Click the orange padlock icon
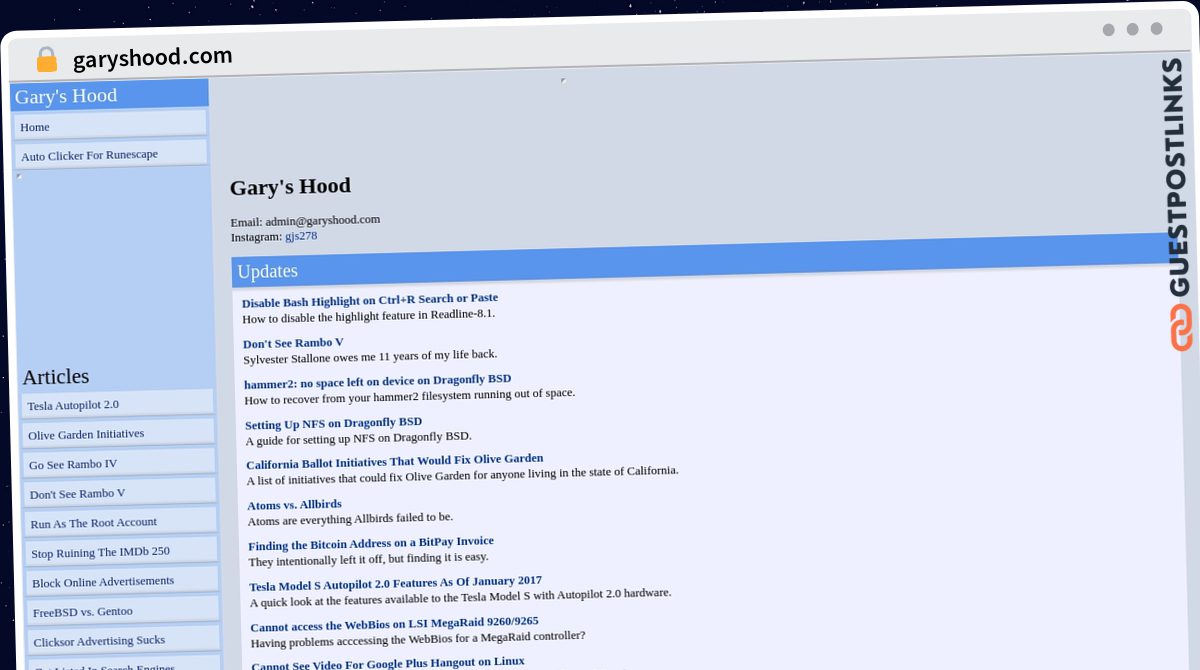 (46, 60)
